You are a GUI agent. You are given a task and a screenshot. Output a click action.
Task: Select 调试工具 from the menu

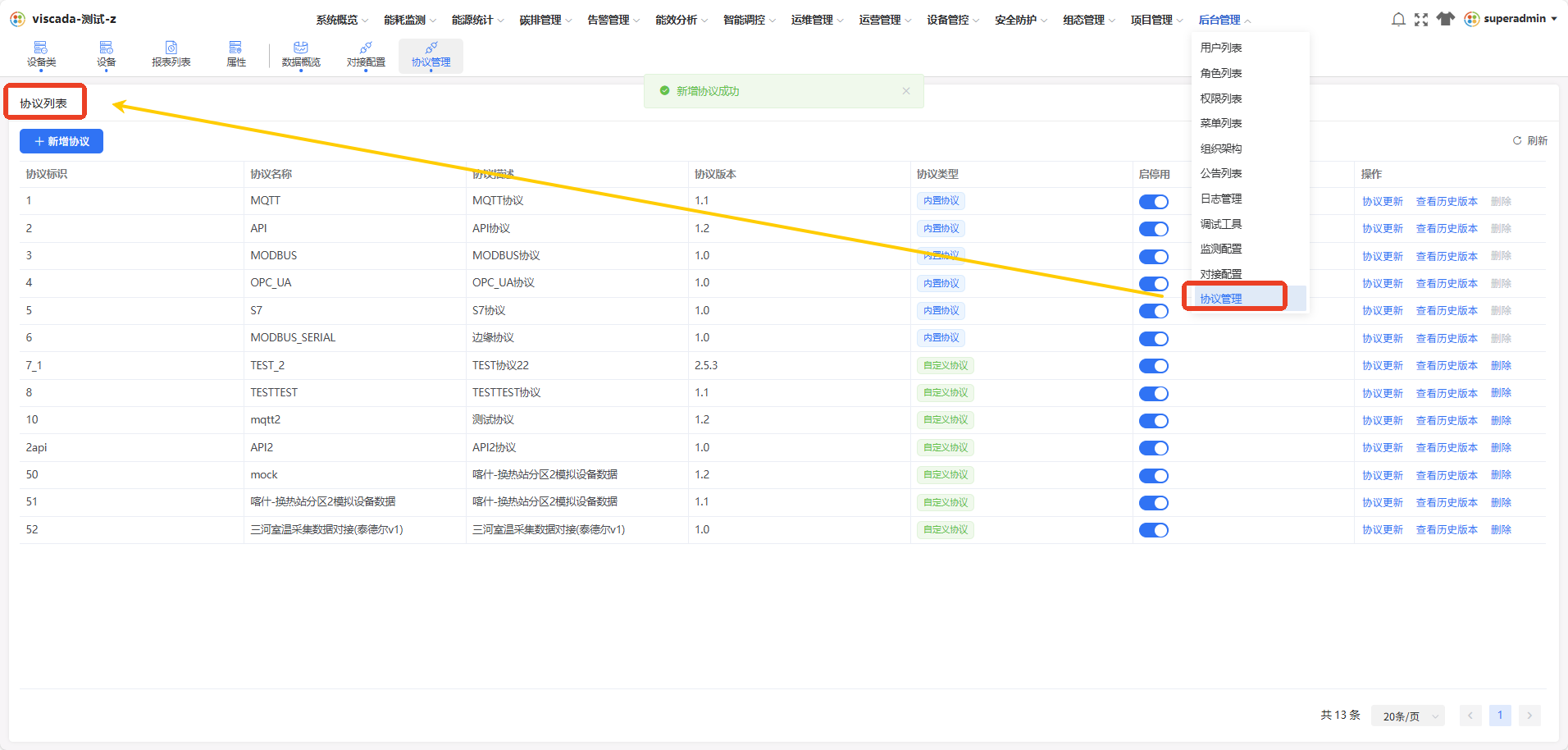coord(1221,224)
